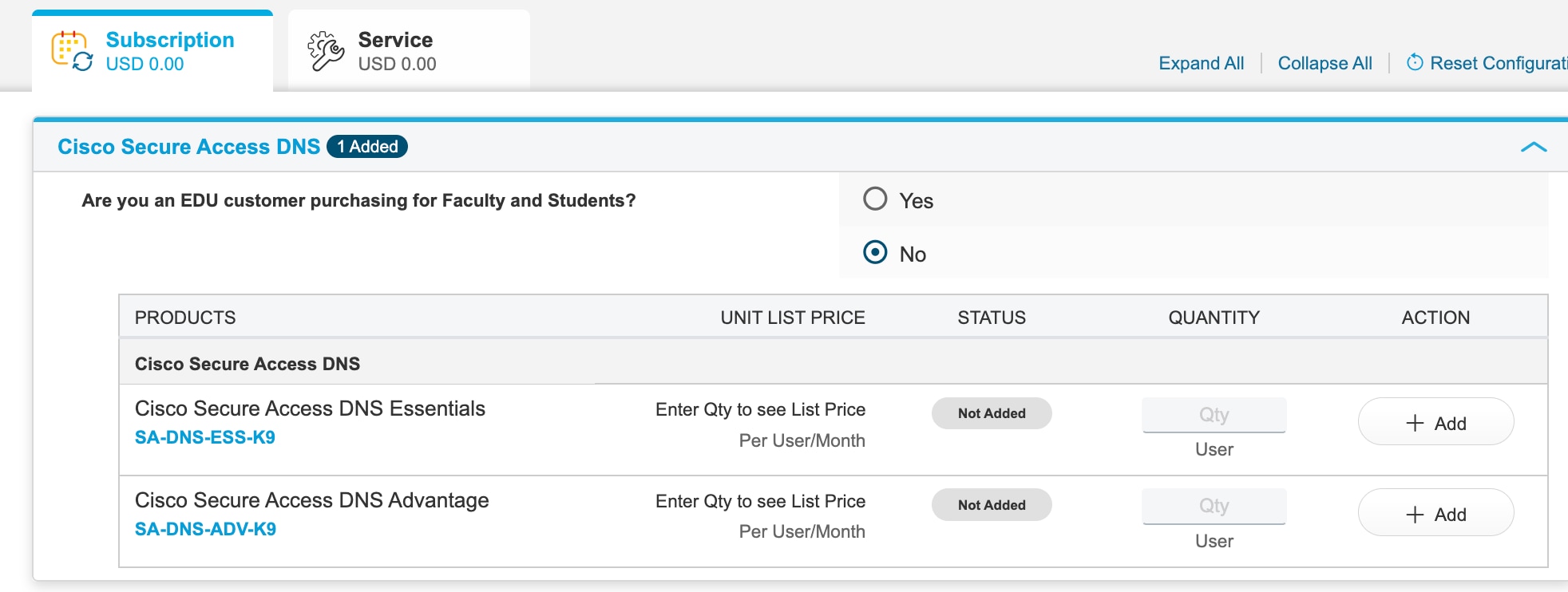Click Per User/Month text for DNS Advantage
The height and width of the screenshot is (592, 1568).
click(x=802, y=531)
